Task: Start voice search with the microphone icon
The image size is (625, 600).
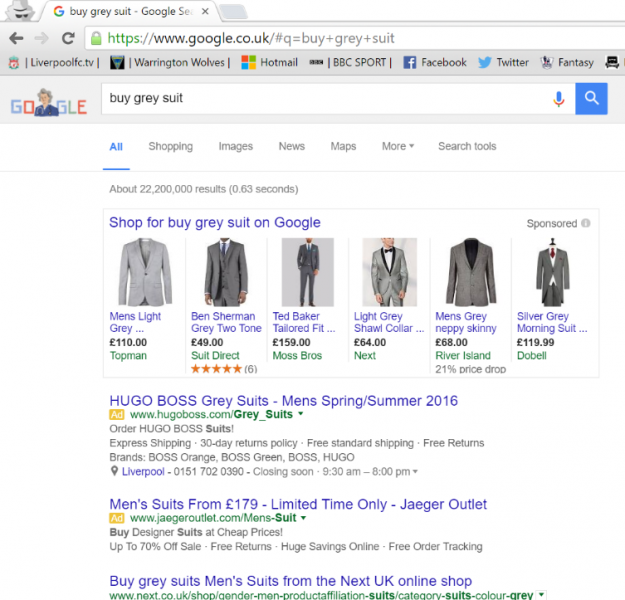Action: (x=559, y=99)
